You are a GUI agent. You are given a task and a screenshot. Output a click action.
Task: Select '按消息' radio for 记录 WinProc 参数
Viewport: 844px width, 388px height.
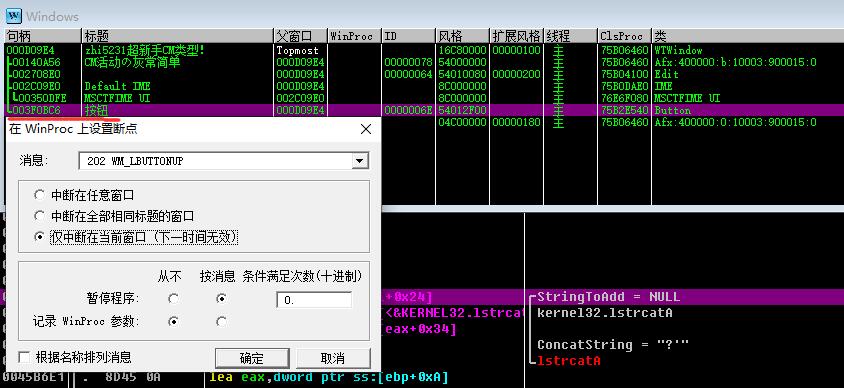221,322
